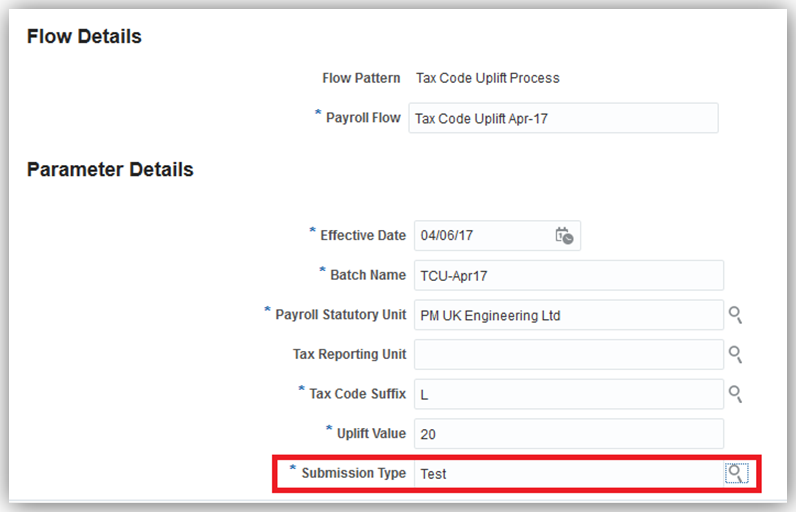Click the Uplift Value input field

point(567,434)
